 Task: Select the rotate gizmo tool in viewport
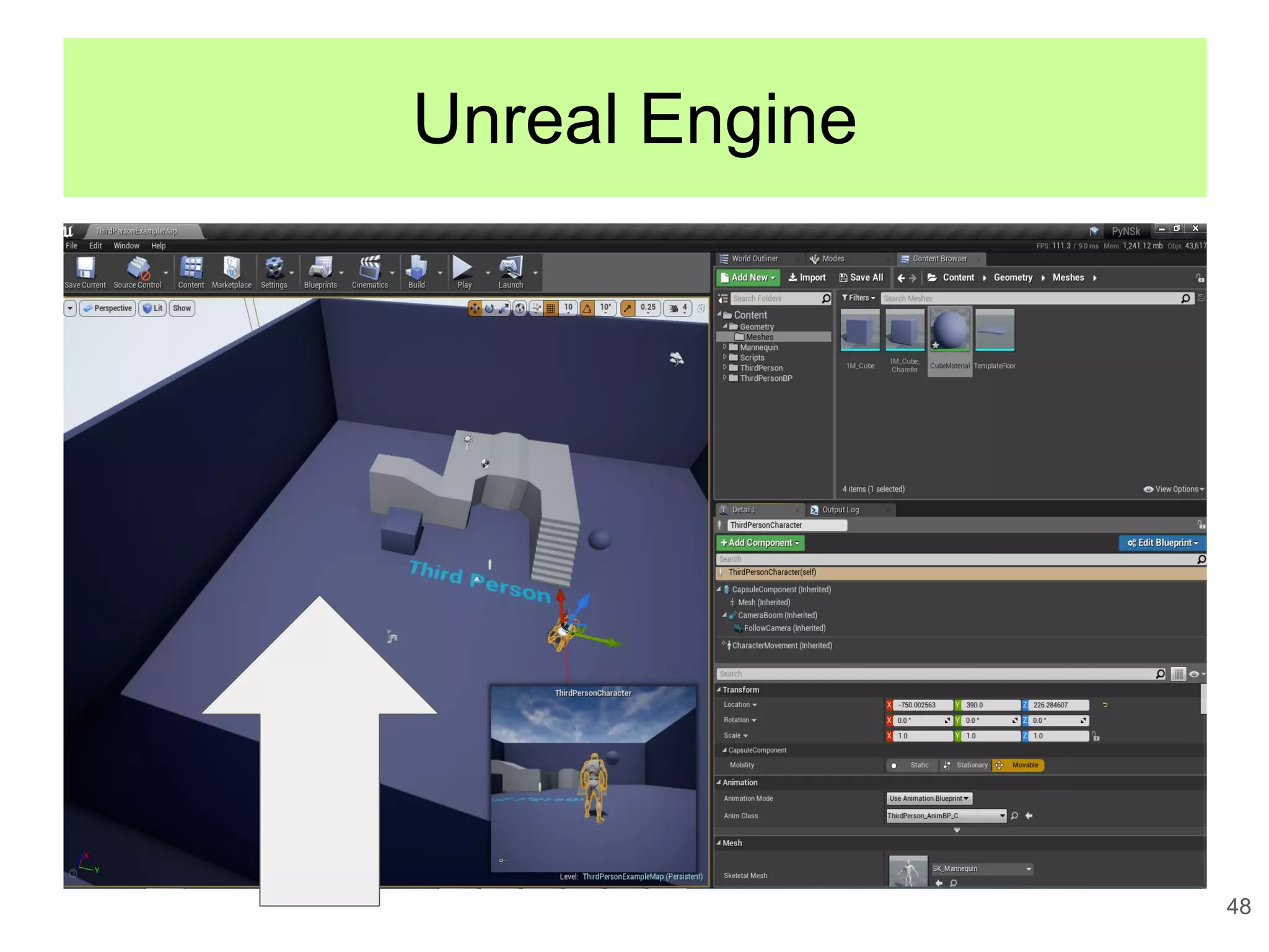(x=490, y=308)
